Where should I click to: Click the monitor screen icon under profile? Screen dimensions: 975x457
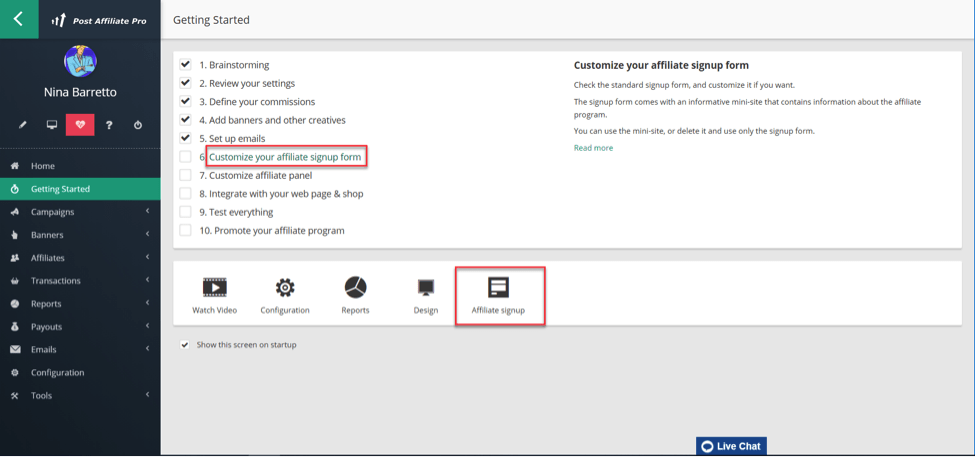coord(52,125)
